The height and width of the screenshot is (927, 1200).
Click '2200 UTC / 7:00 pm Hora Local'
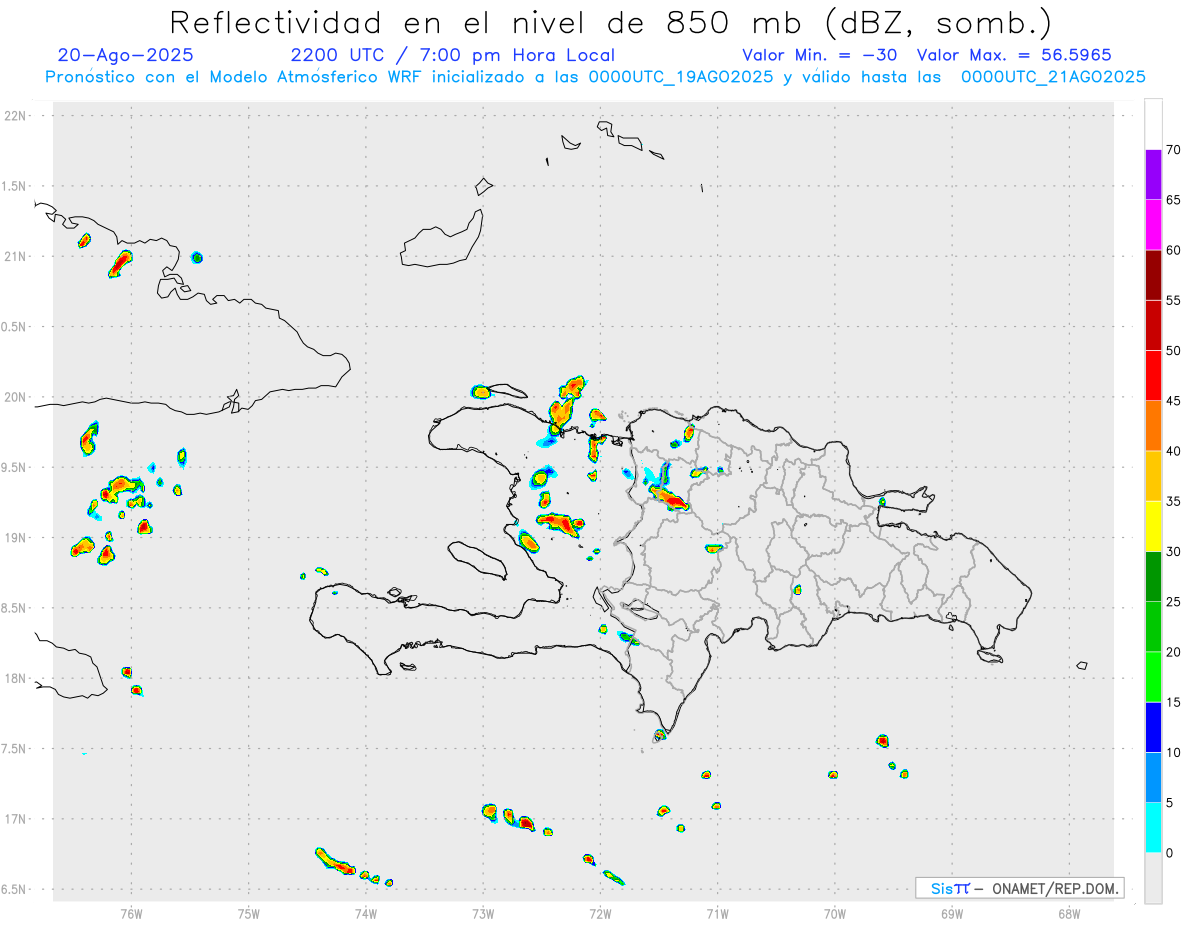452,55
